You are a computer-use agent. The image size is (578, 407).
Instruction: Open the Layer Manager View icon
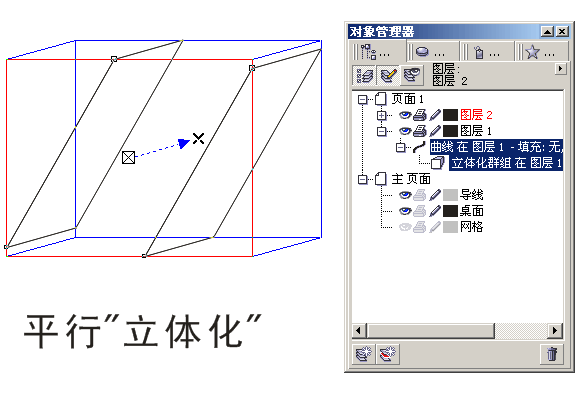(x=412, y=76)
